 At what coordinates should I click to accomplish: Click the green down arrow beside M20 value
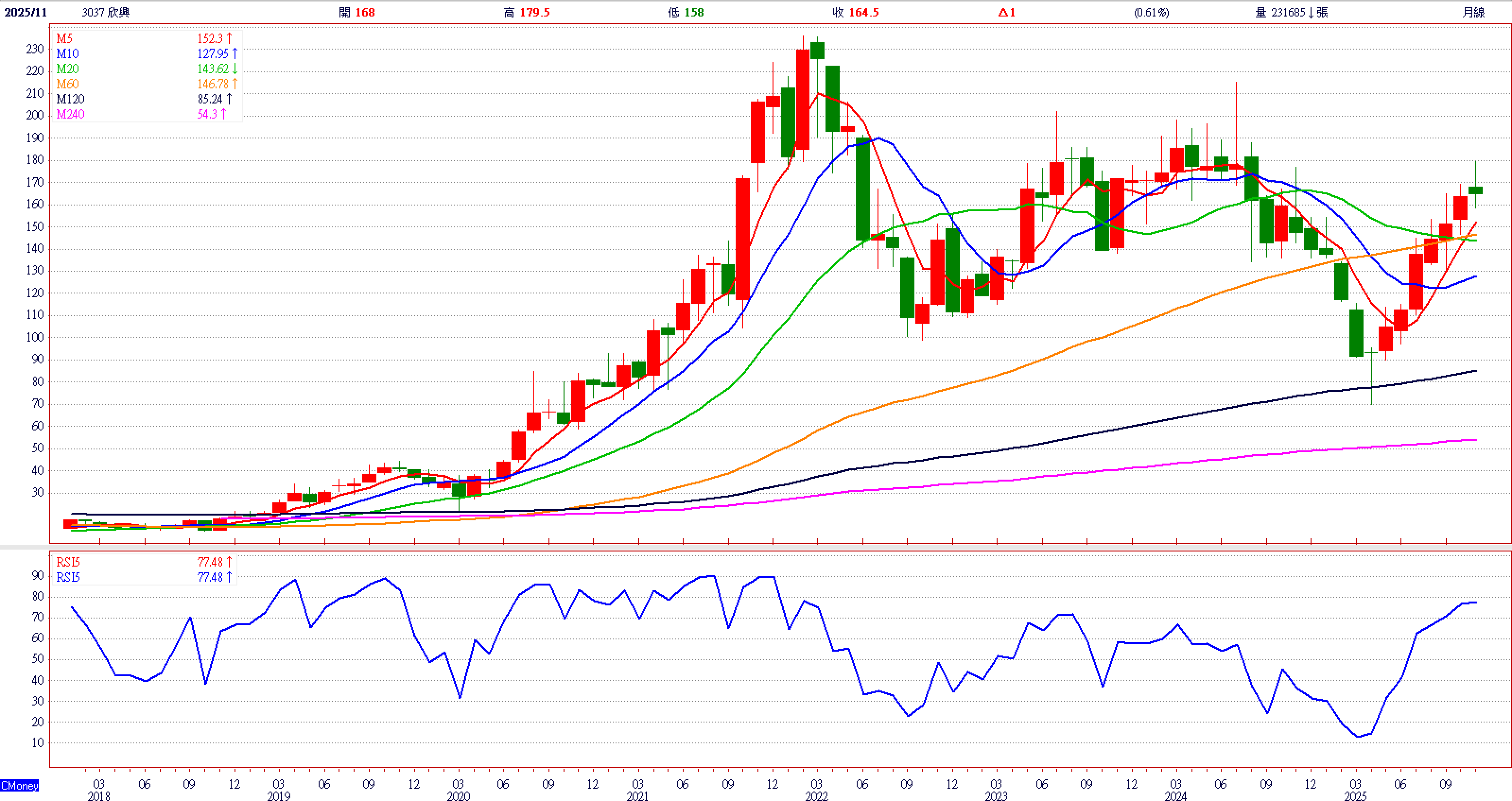[235, 69]
